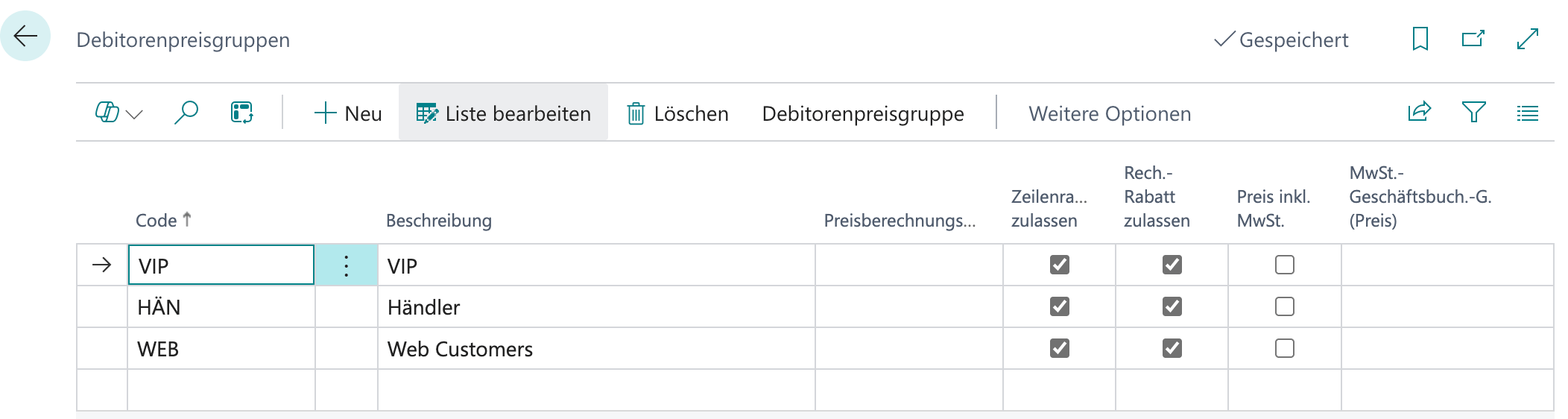Image resolution: width=1568 pixels, height=419 pixels.
Task: Click the Neu button
Action: (347, 113)
